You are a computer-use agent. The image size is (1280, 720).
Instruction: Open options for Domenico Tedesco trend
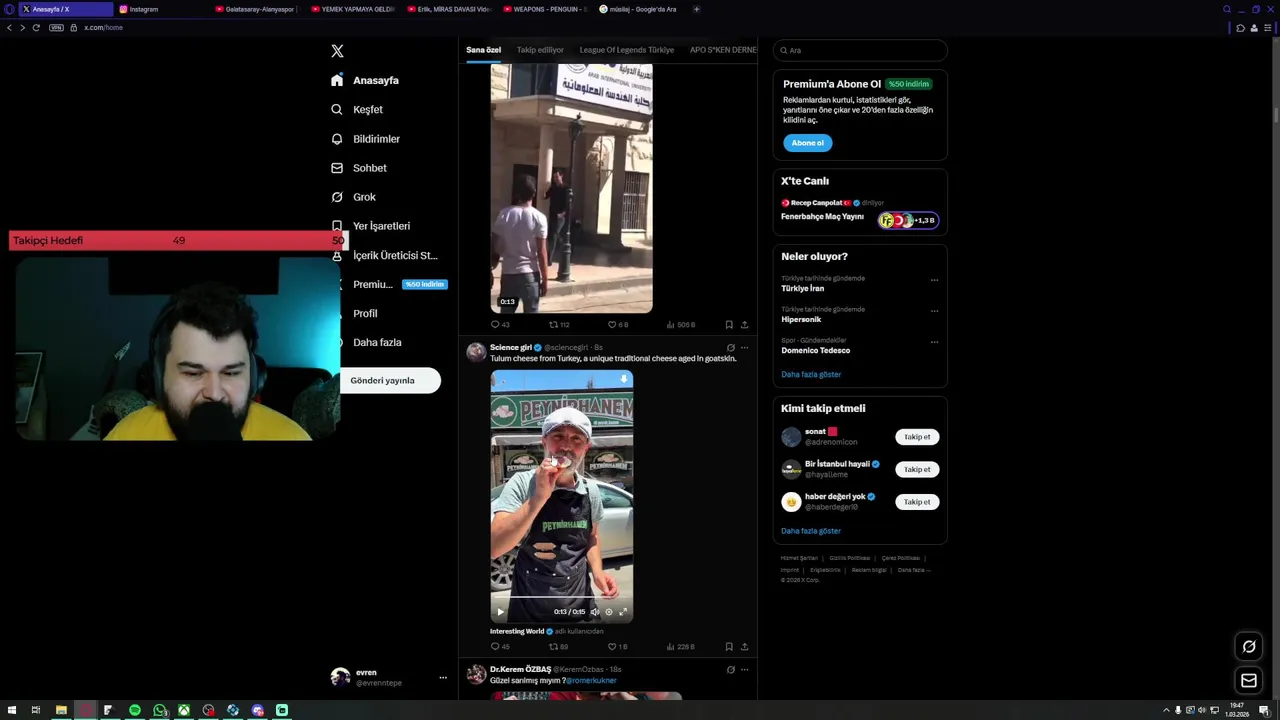934,342
